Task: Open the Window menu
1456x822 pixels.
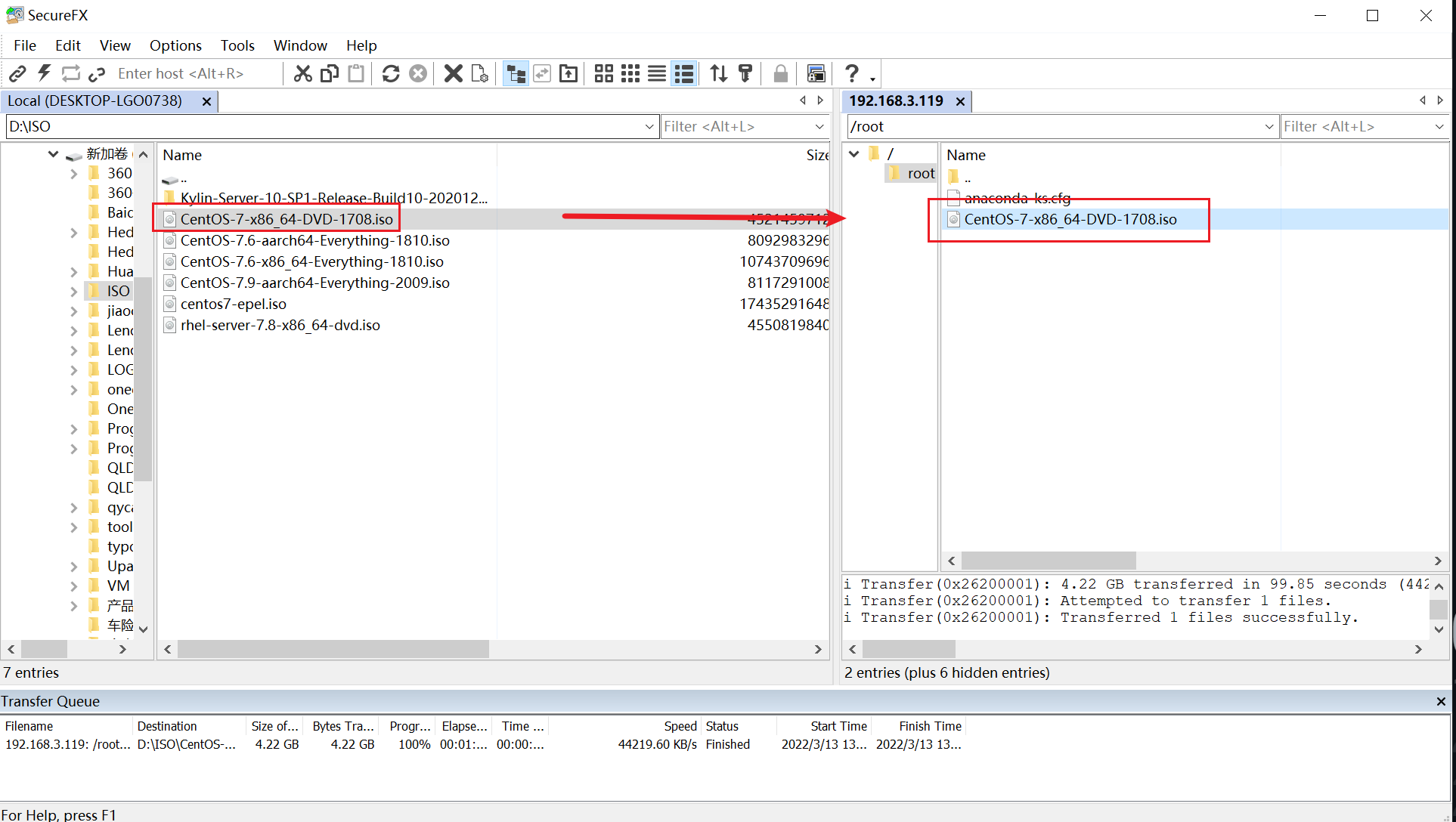Action: [x=300, y=45]
